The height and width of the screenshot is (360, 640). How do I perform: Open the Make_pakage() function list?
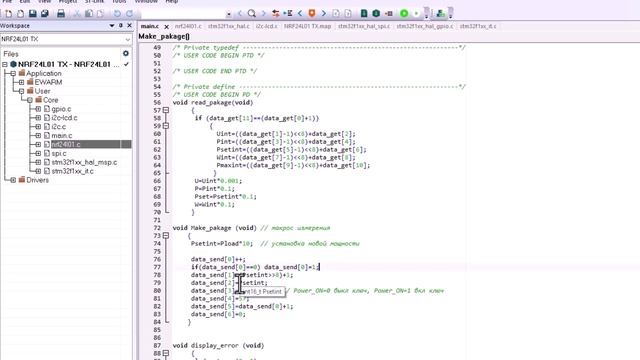(x=164, y=36)
